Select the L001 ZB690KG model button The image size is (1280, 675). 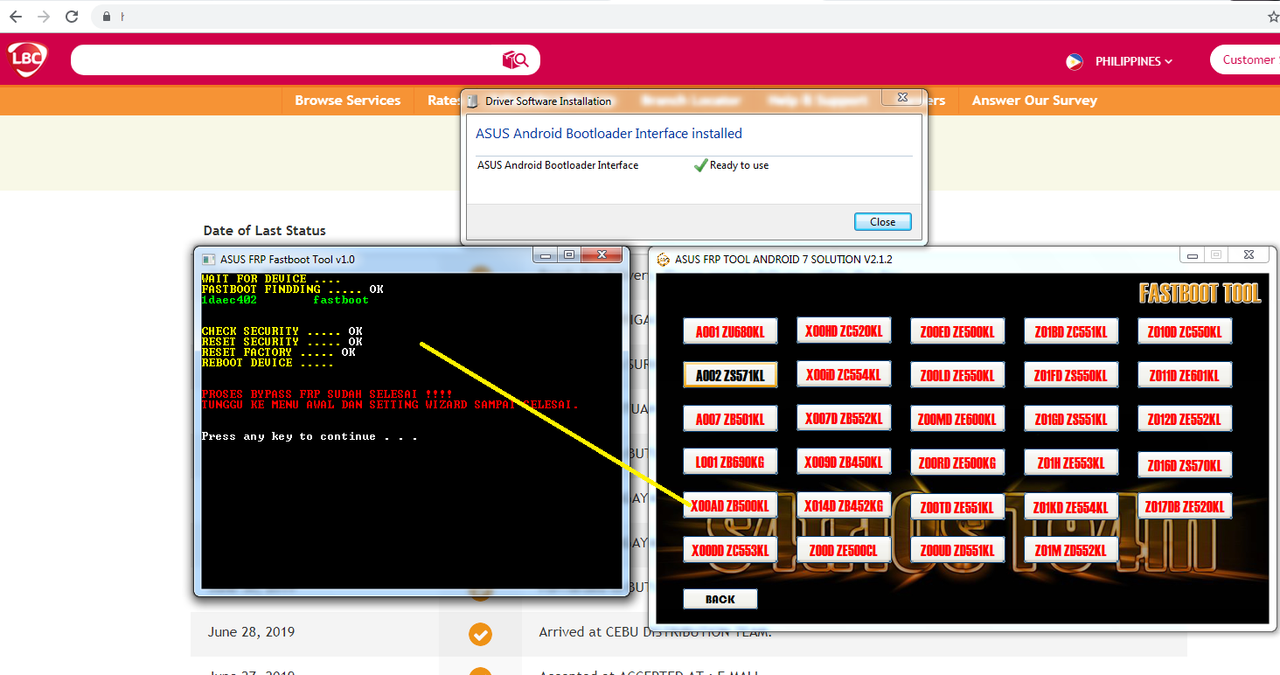(x=730, y=463)
